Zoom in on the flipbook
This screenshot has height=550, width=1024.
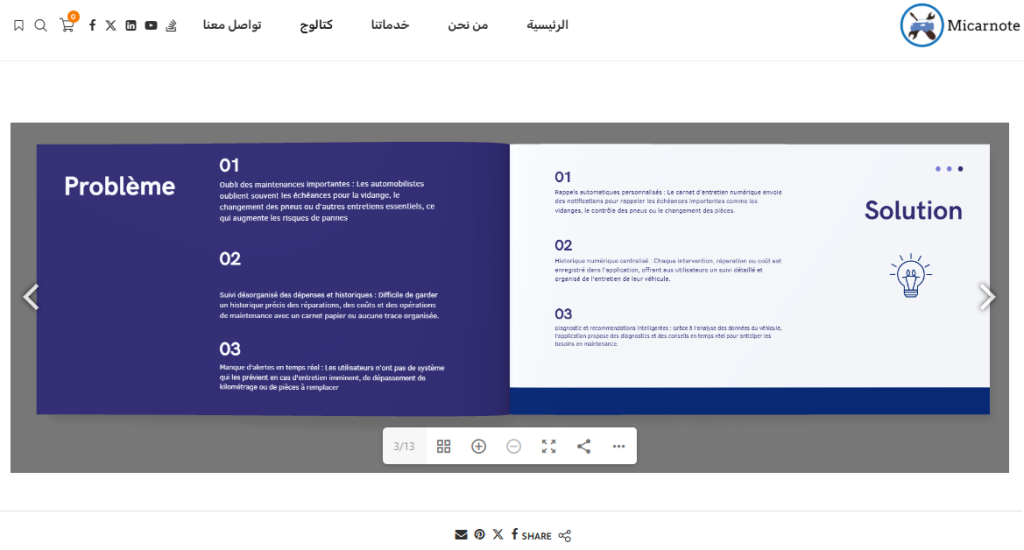tap(479, 446)
